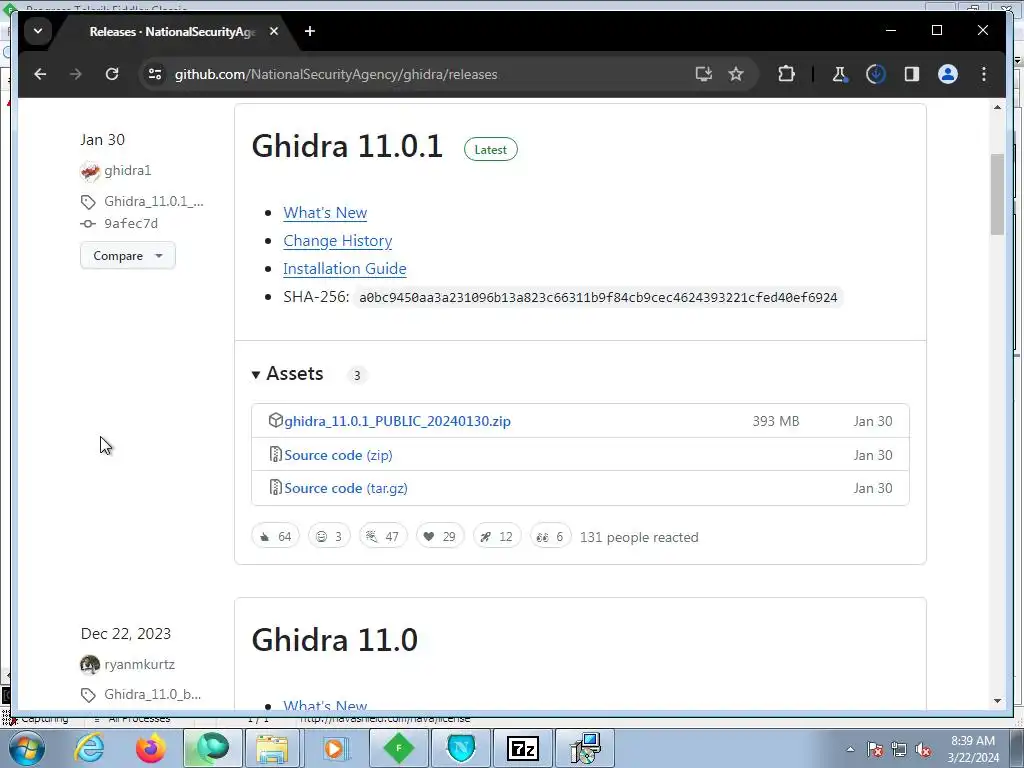Viewport: 1024px width, 768px height.
Task: Click the install app icon in address bar
Action: [x=703, y=74]
